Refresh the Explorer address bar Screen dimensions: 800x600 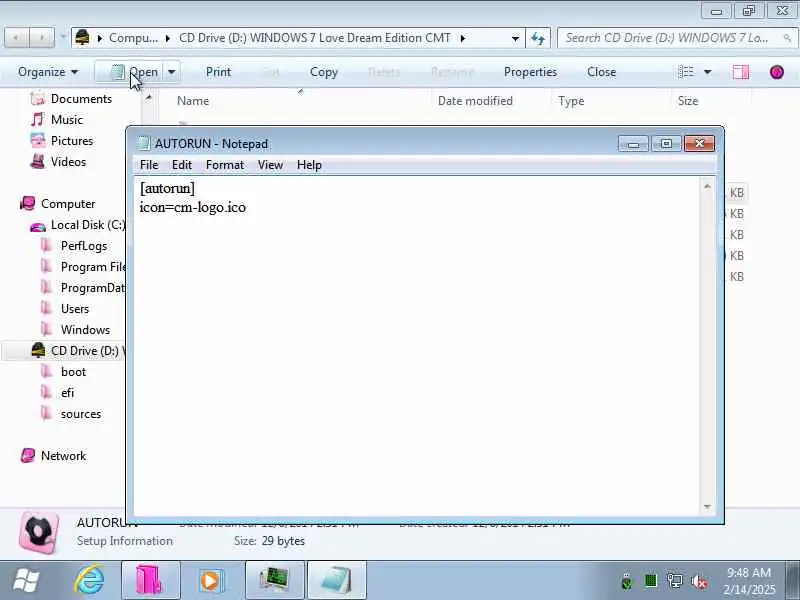[x=538, y=38]
